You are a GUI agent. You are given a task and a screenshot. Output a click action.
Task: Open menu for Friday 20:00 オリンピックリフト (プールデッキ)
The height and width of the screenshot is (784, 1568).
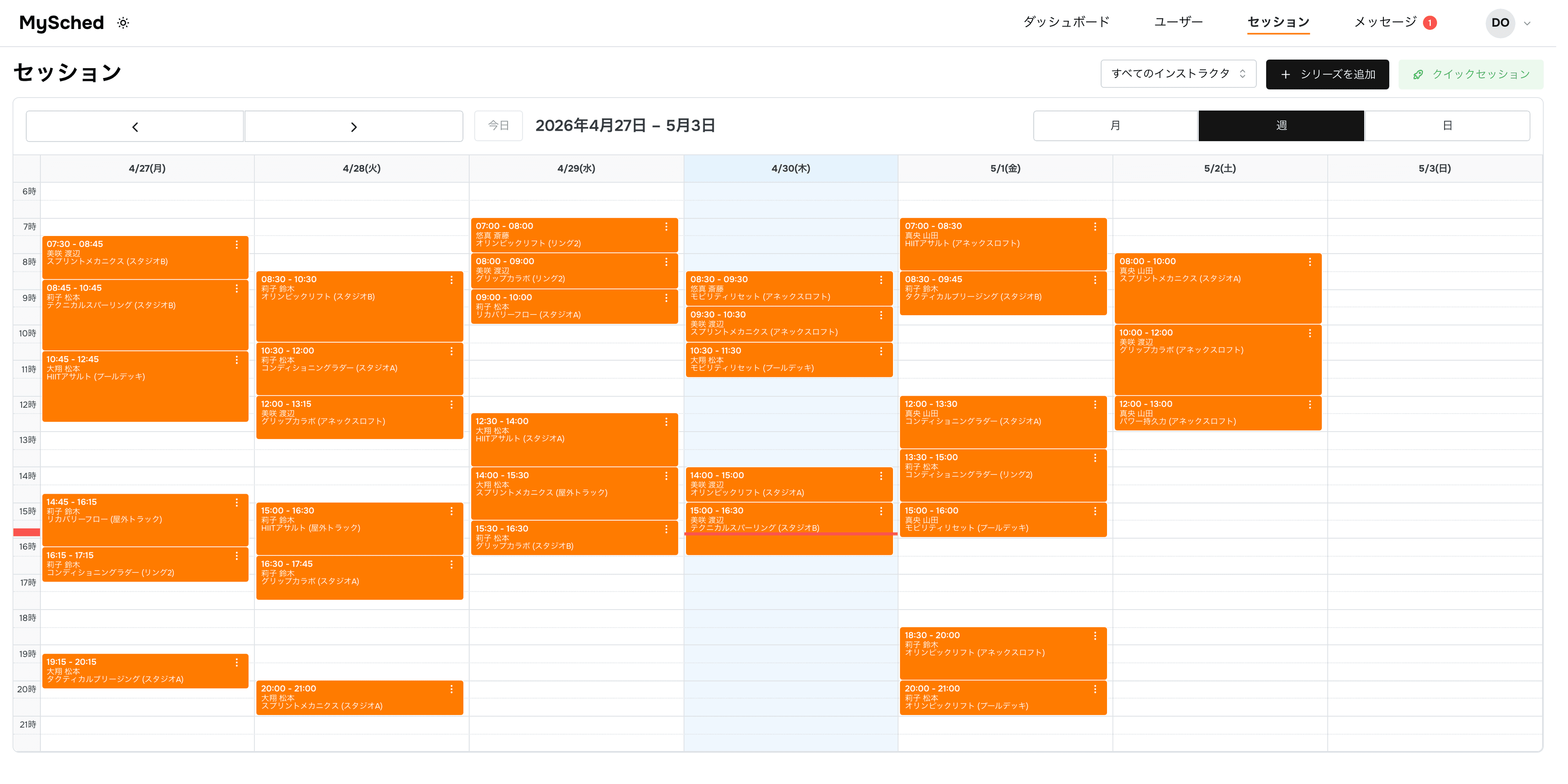coord(1096,690)
